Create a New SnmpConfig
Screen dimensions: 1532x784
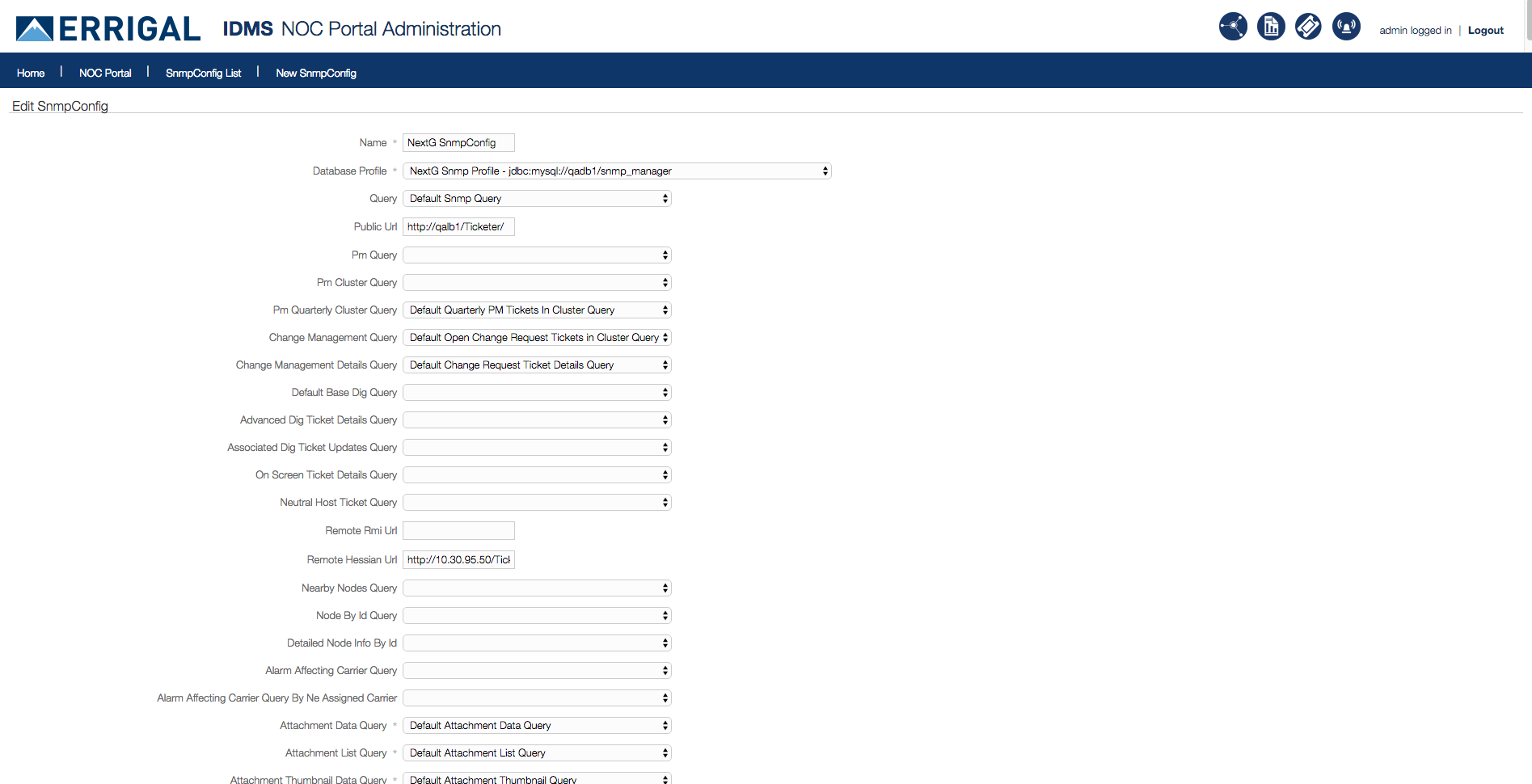(316, 73)
